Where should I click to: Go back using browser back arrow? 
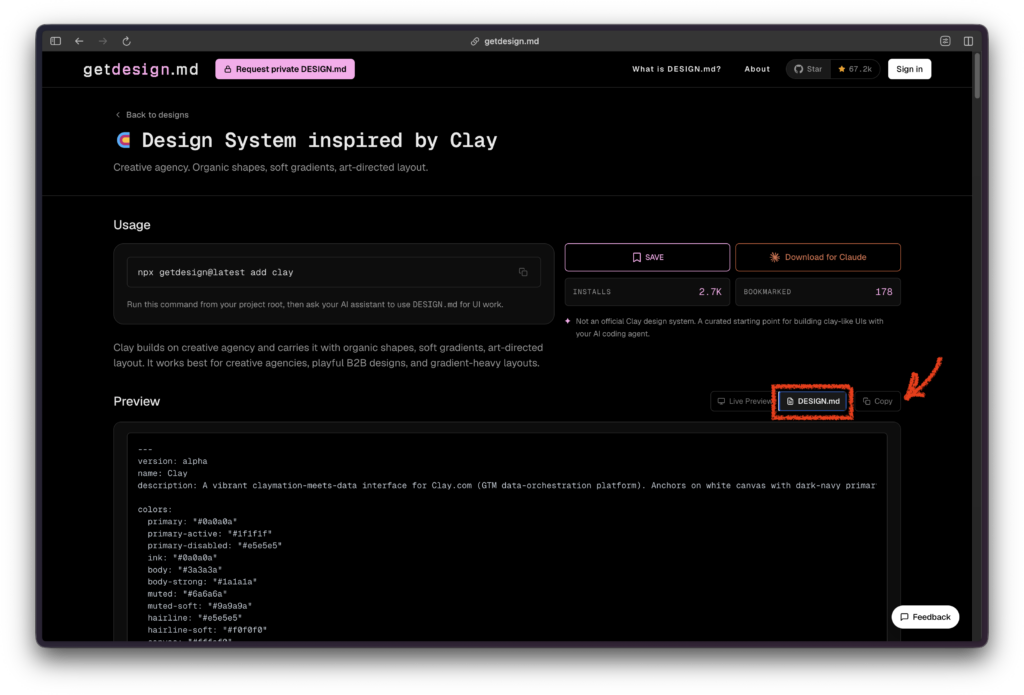tap(79, 41)
